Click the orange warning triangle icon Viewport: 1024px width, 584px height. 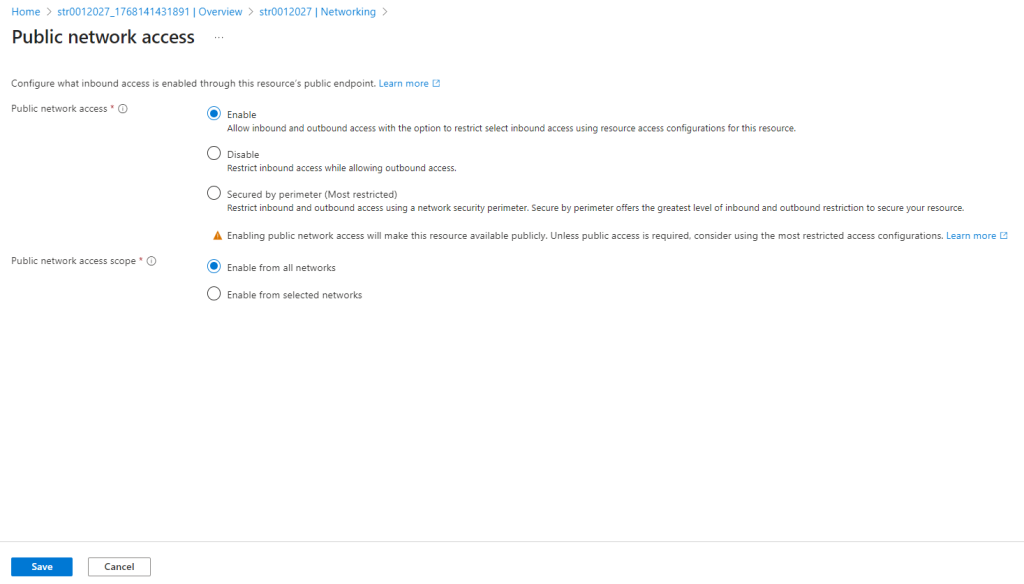218,236
